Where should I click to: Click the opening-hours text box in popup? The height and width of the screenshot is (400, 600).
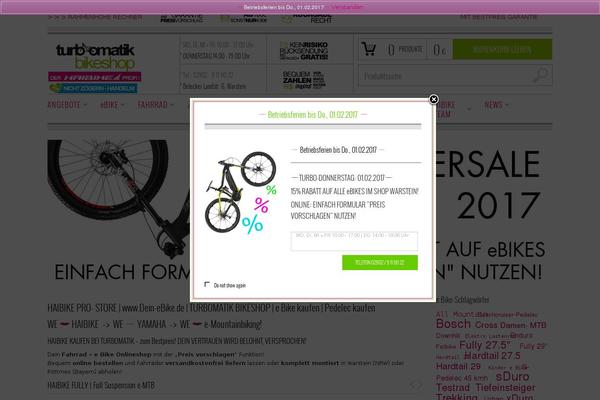354,241
